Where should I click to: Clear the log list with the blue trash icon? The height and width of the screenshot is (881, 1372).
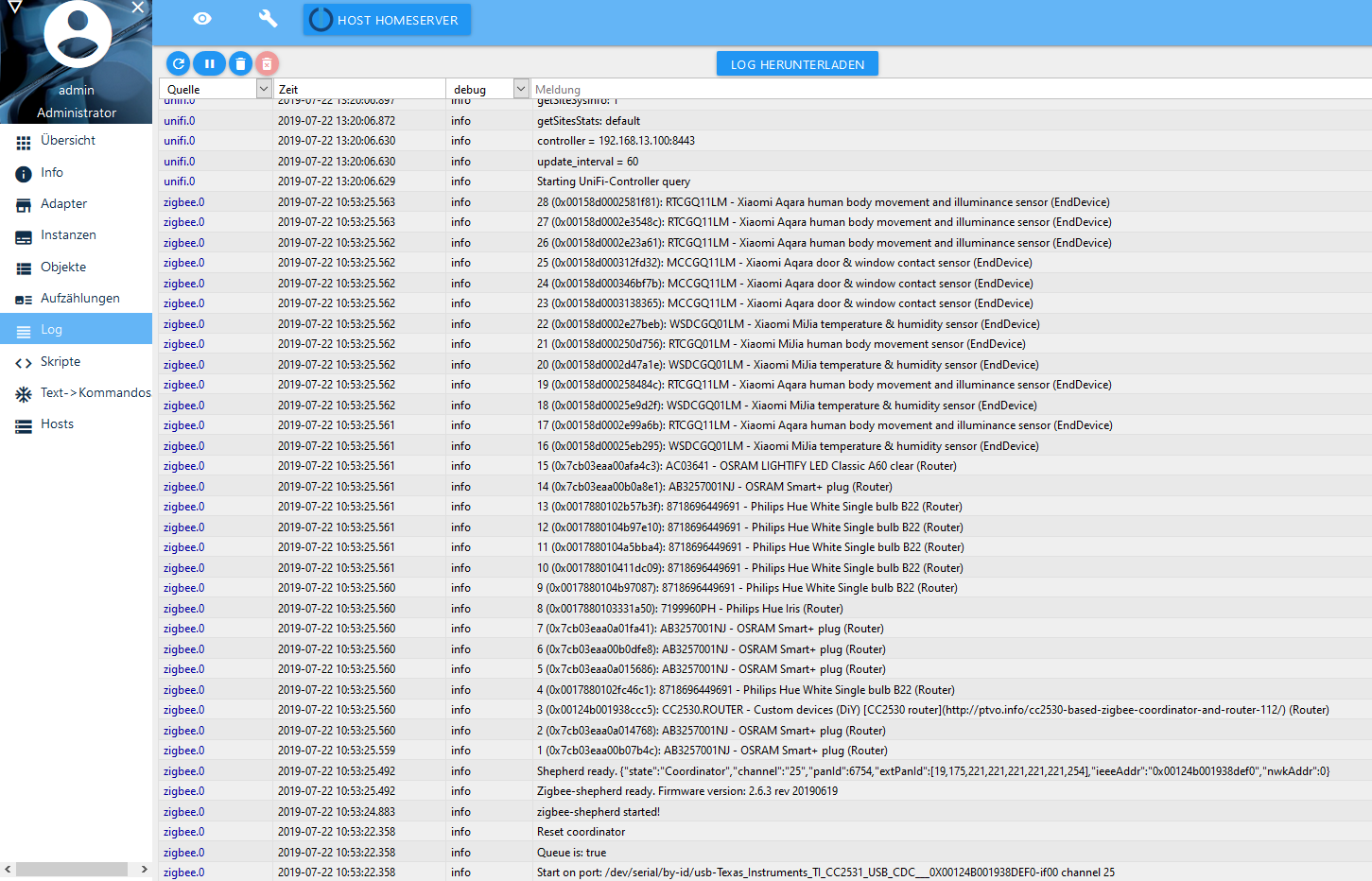[240, 63]
